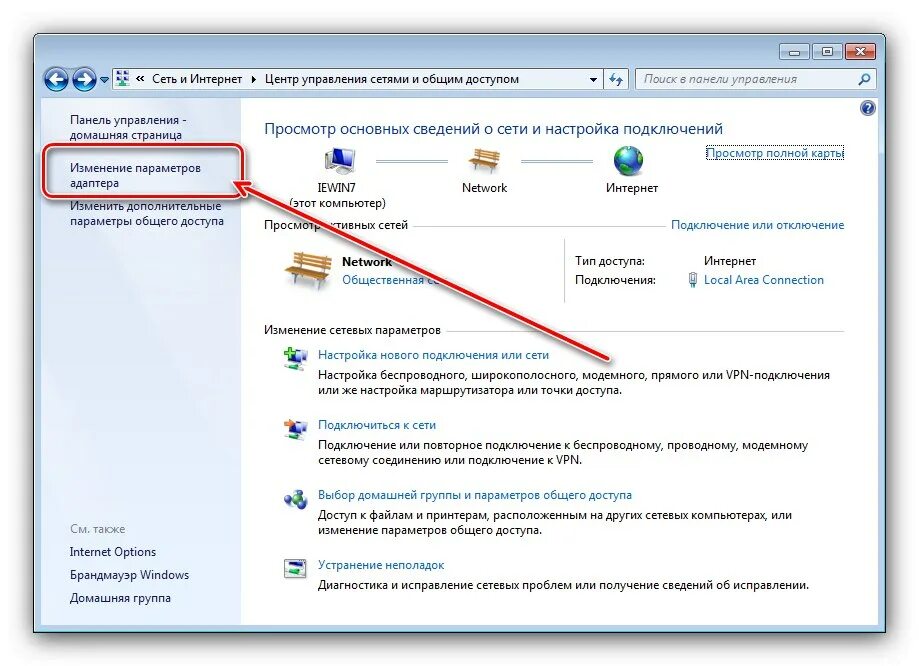This screenshot has height=666, width=919.
Task: Click the Internet globe icon
Action: click(628, 161)
